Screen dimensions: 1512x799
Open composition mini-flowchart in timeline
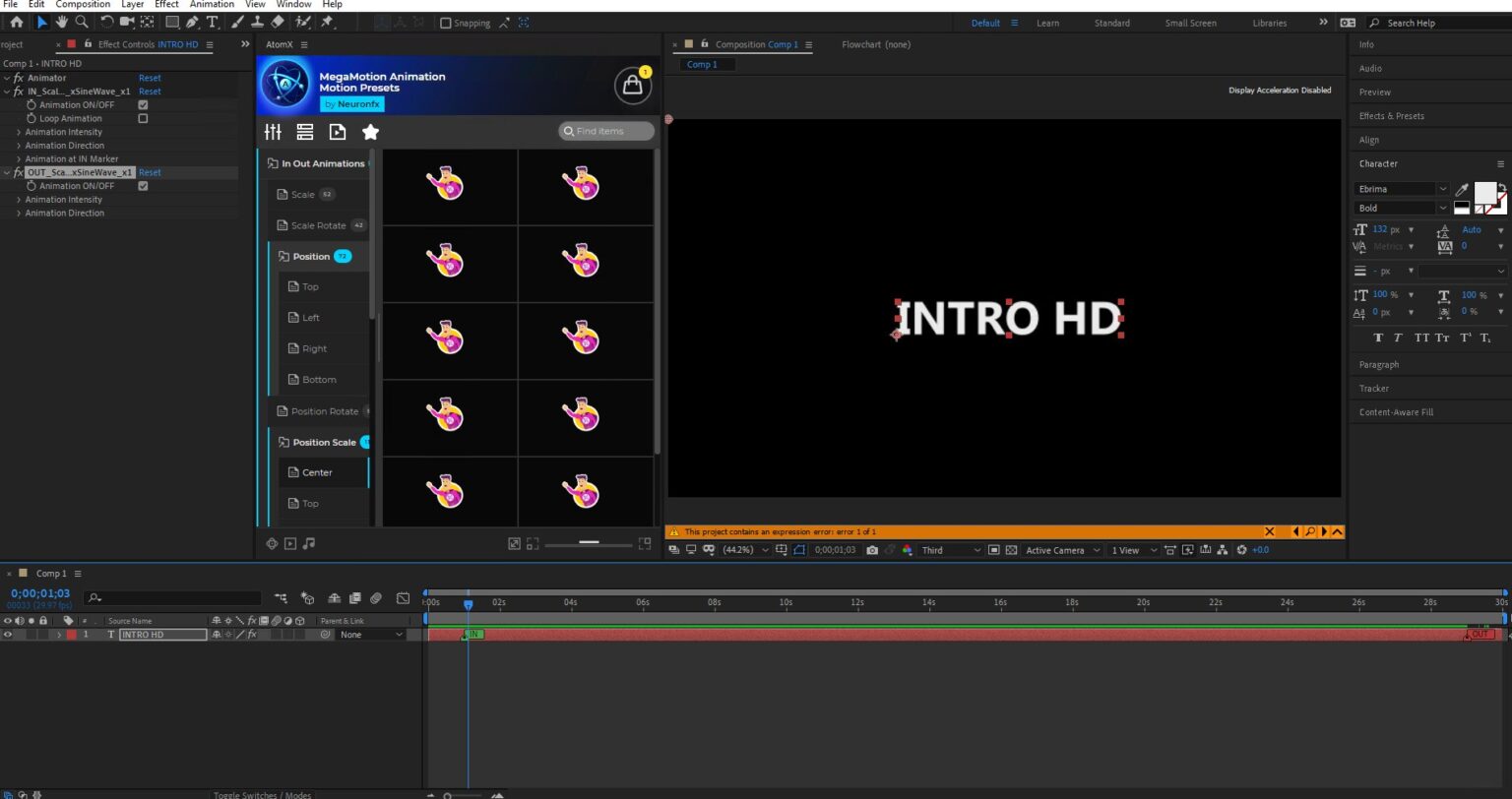(x=282, y=597)
